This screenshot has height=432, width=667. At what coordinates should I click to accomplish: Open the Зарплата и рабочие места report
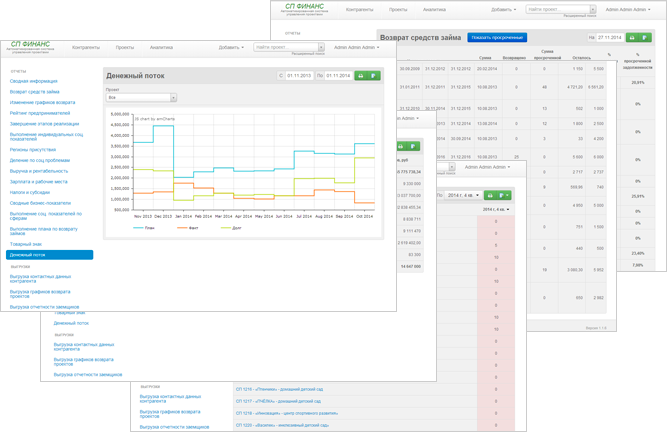pos(38,182)
